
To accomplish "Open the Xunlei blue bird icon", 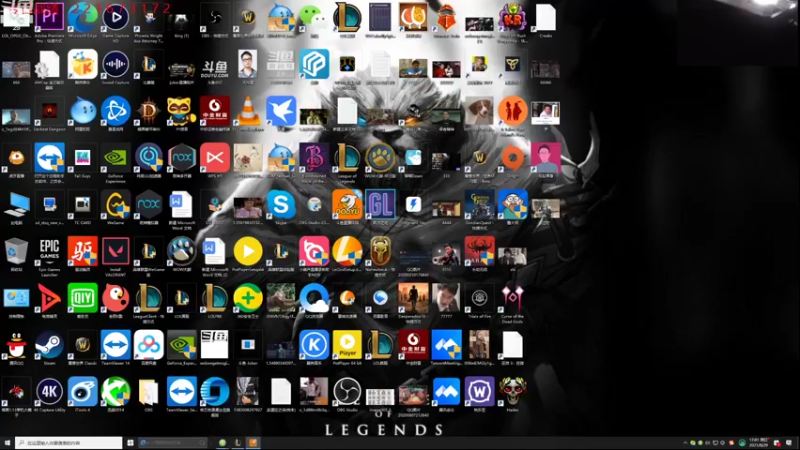I will click(x=281, y=111).
